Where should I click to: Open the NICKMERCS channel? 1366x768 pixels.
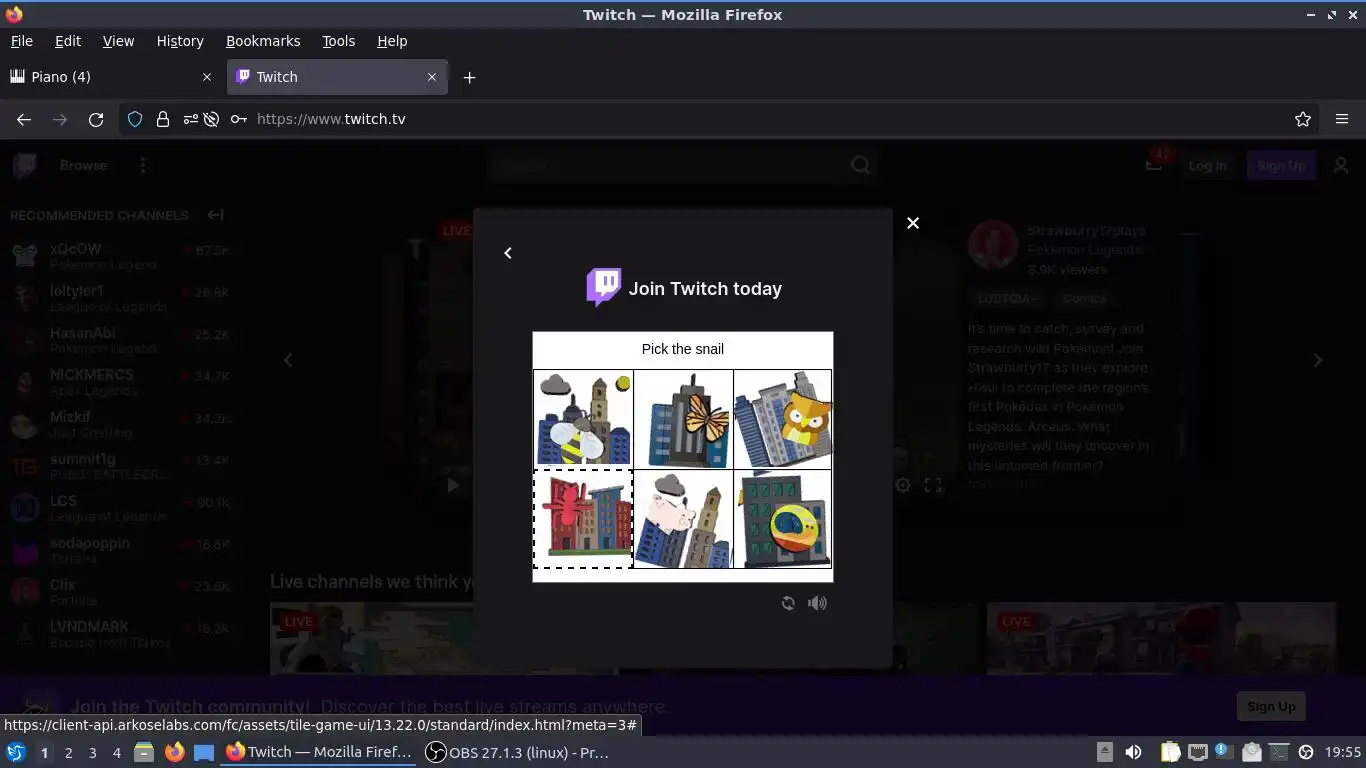(120, 382)
